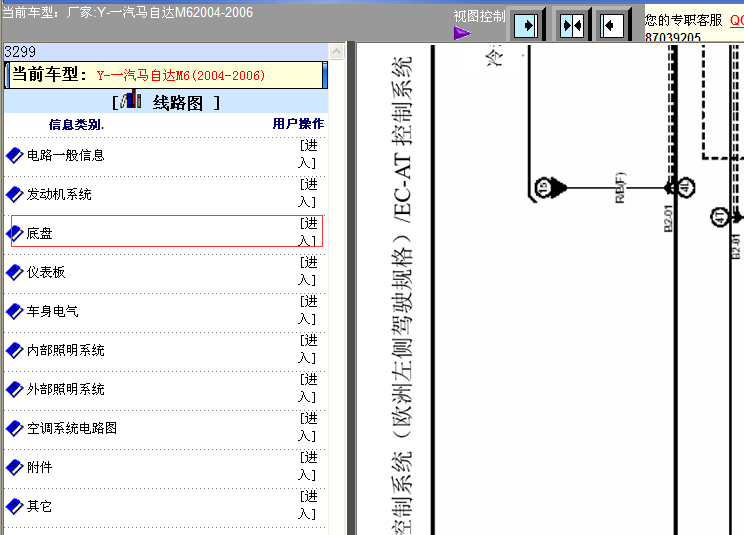Select the 电路一般信息 category text
This screenshot has width=744, height=535.
(x=65, y=155)
